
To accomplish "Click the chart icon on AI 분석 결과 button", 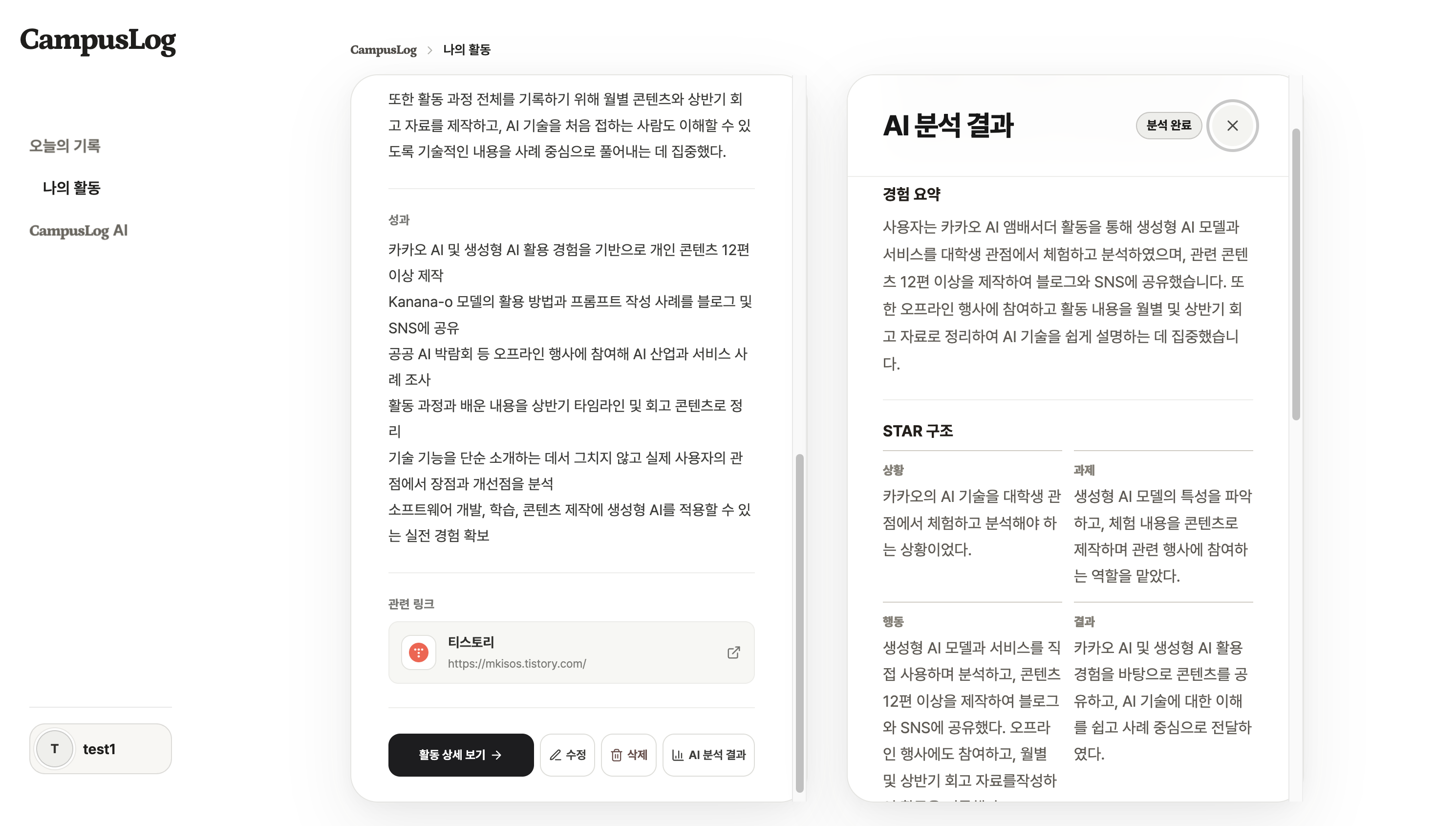I will click(x=677, y=755).
